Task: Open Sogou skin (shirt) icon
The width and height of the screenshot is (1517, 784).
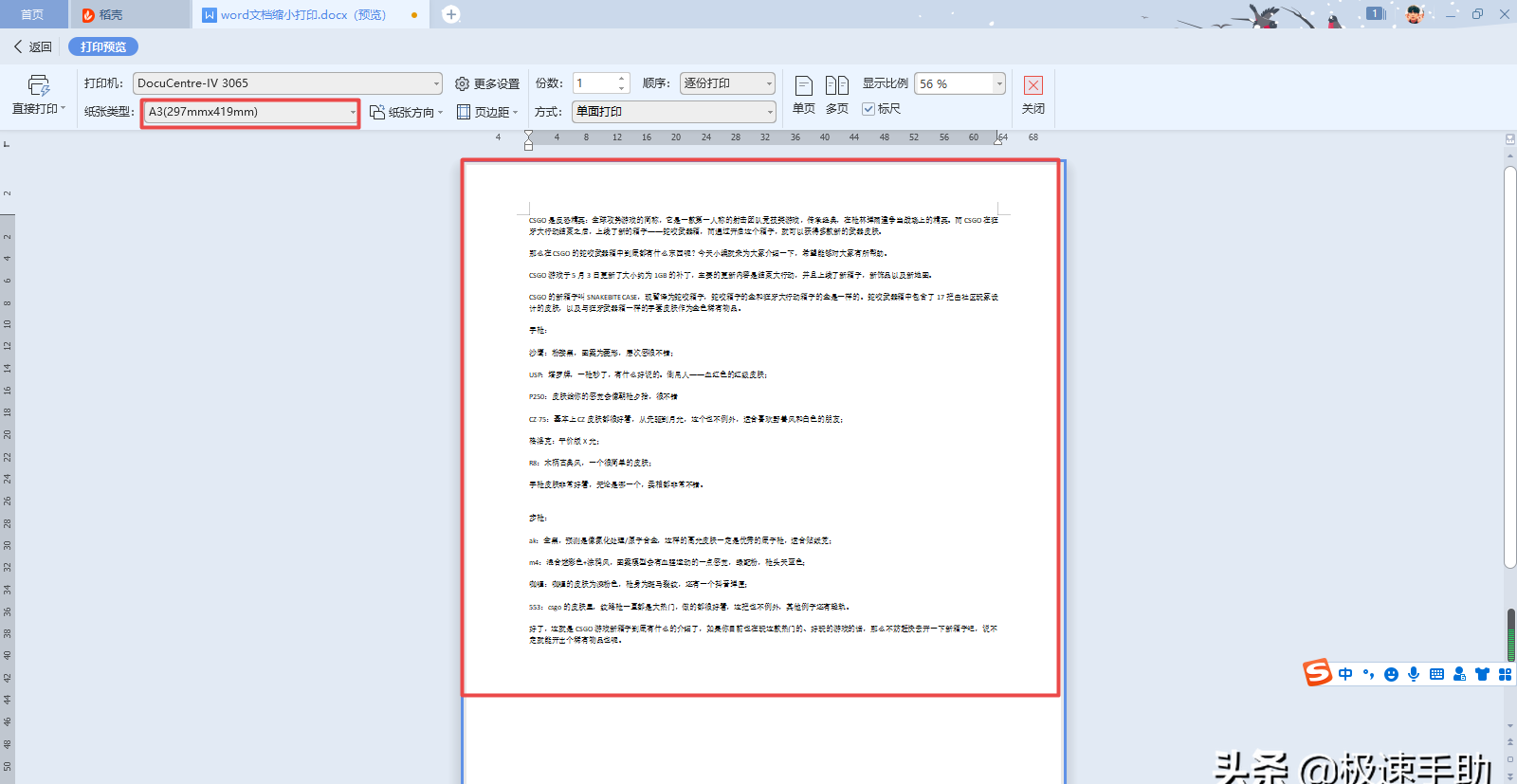Action: [1482, 674]
